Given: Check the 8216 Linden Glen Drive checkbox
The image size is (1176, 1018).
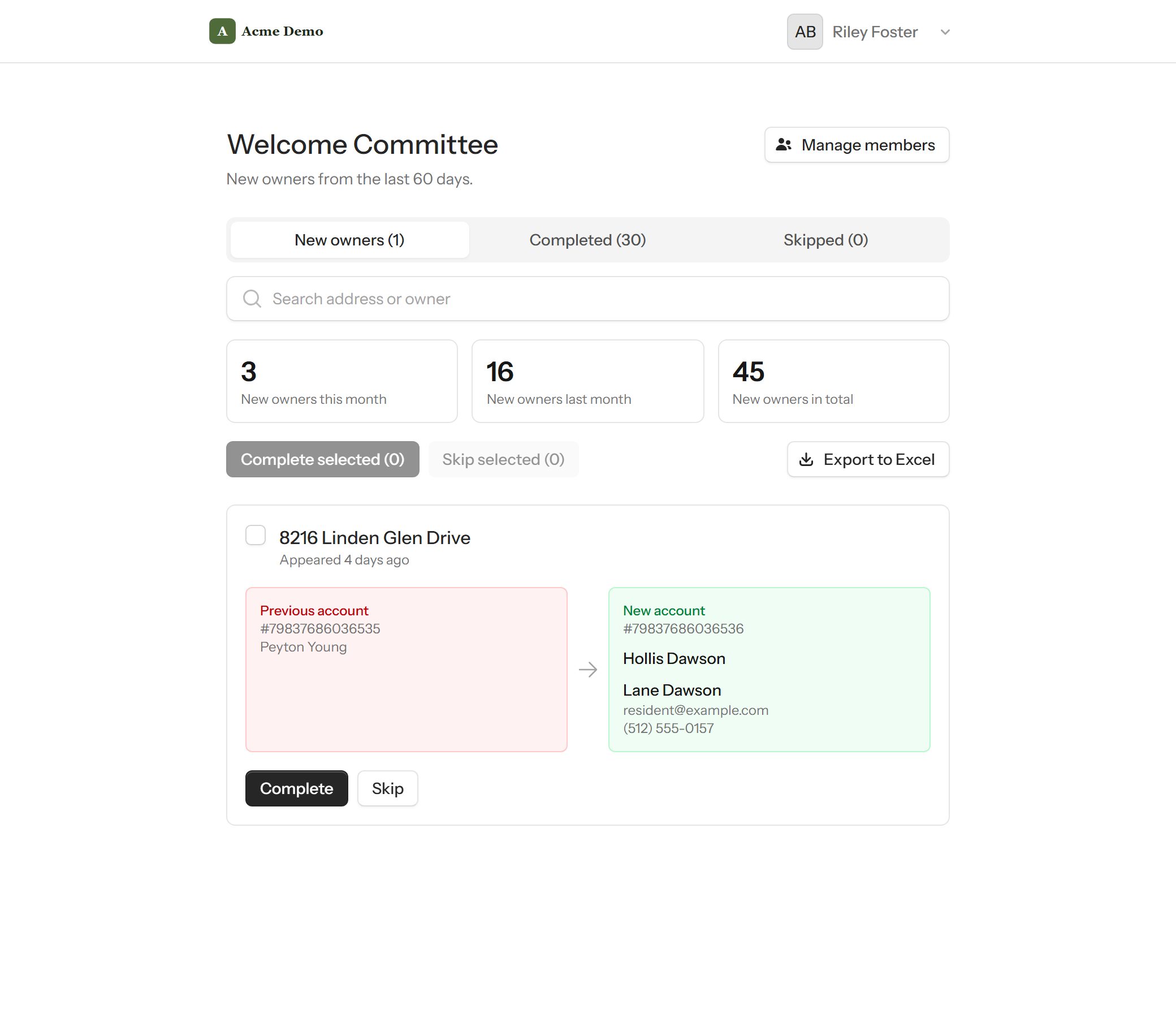Looking at the screenshot, I should tap(256, 535).
